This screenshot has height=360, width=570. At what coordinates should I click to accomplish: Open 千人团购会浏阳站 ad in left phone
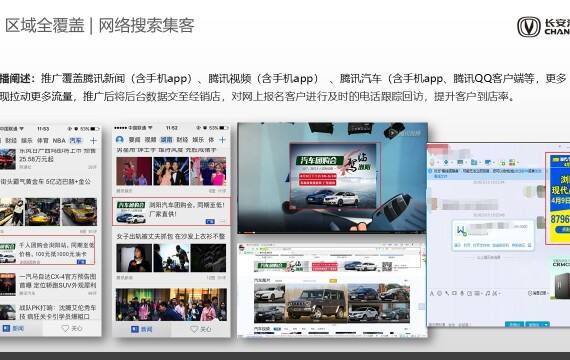pyautogui.click(x=47, y=249)
